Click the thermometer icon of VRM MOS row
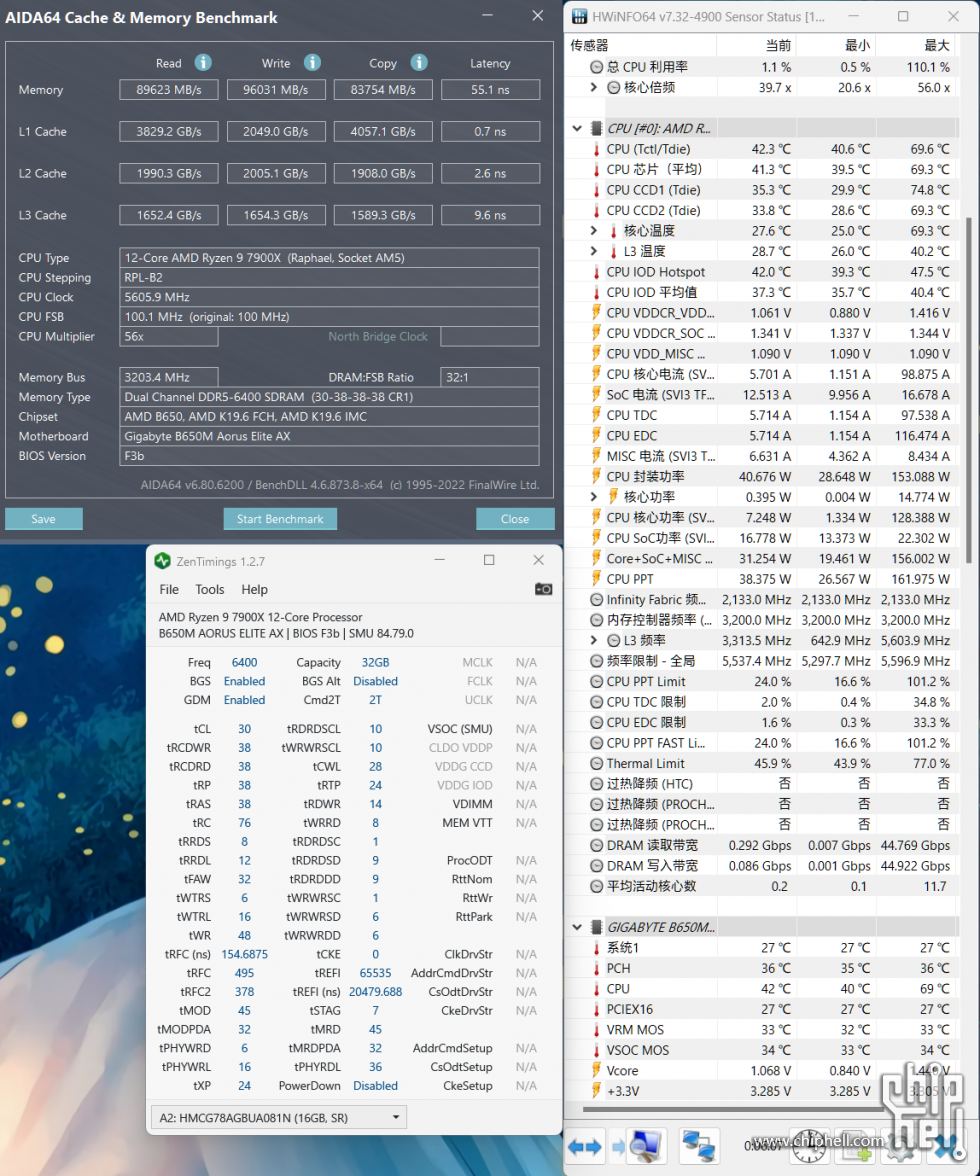This screenshot has height=1176, width=980. 597,1030
